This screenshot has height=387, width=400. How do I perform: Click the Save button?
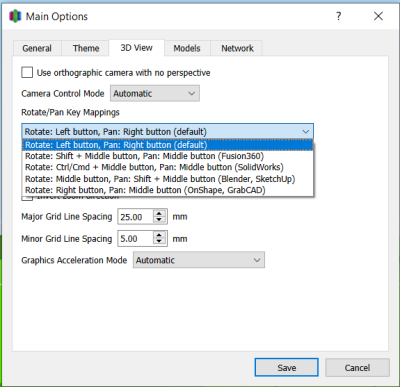tap(287, 368)
